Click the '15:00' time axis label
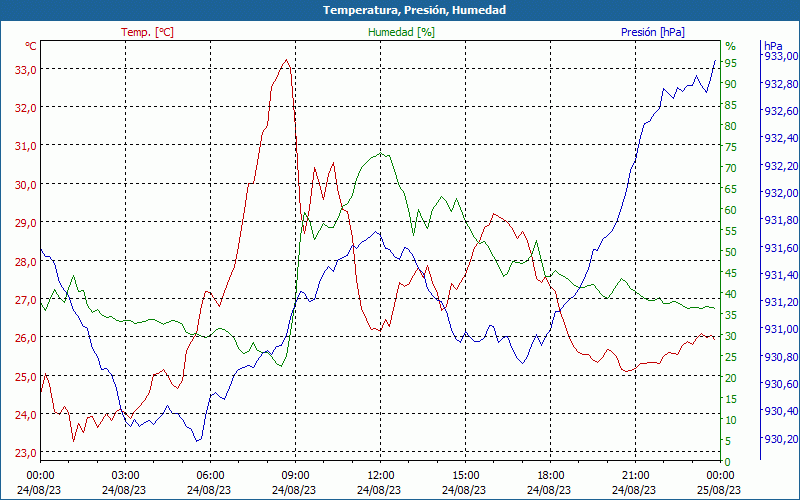 (x=465, y=476)
